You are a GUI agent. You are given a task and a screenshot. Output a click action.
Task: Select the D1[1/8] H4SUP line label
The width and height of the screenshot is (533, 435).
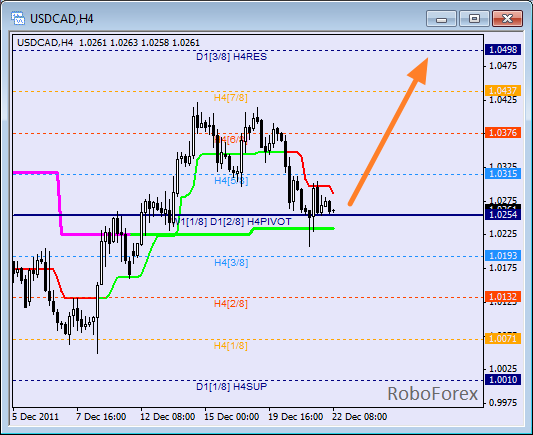pos(231,387)
